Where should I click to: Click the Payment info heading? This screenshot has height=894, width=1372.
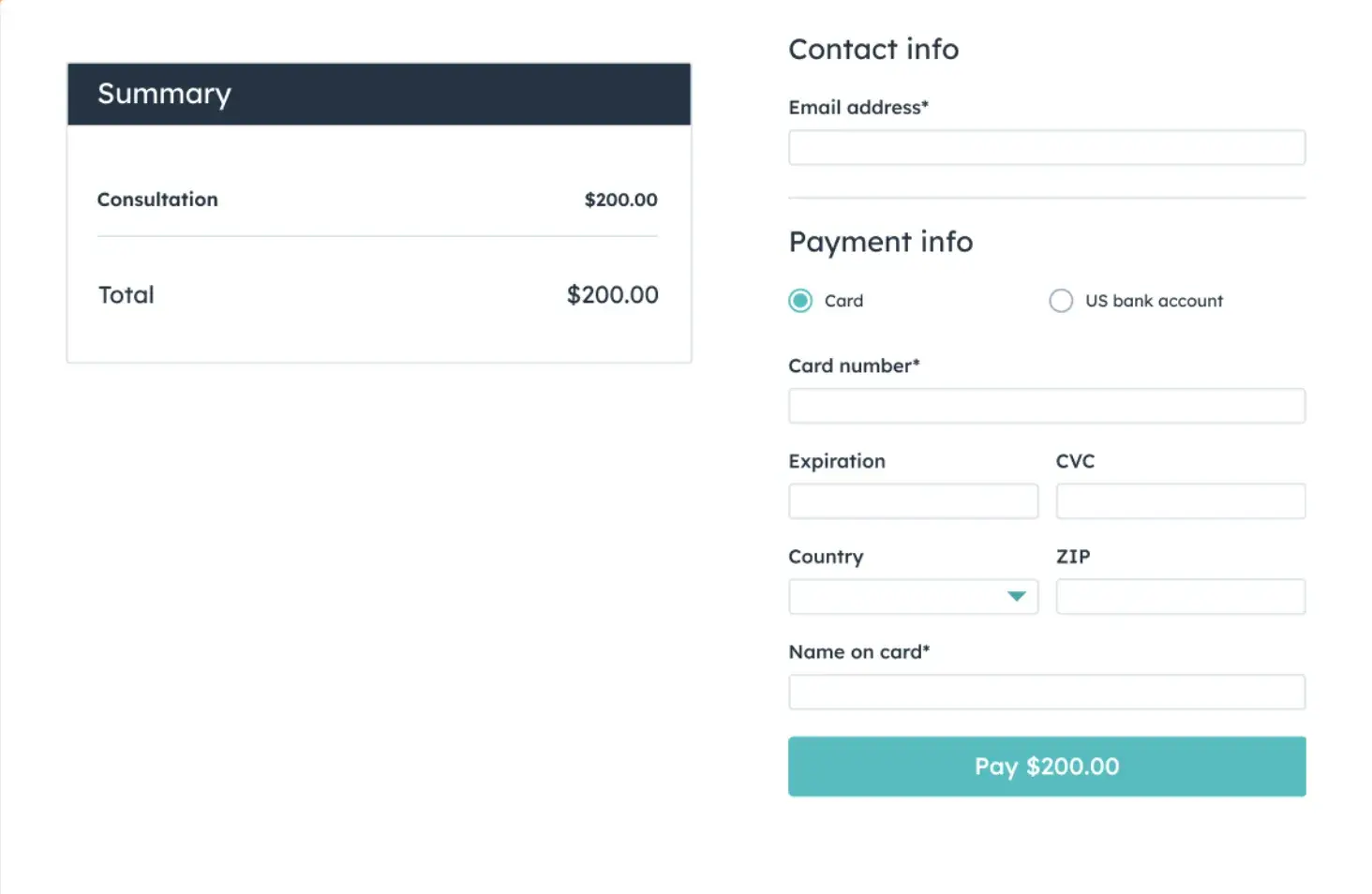point(880,242)
